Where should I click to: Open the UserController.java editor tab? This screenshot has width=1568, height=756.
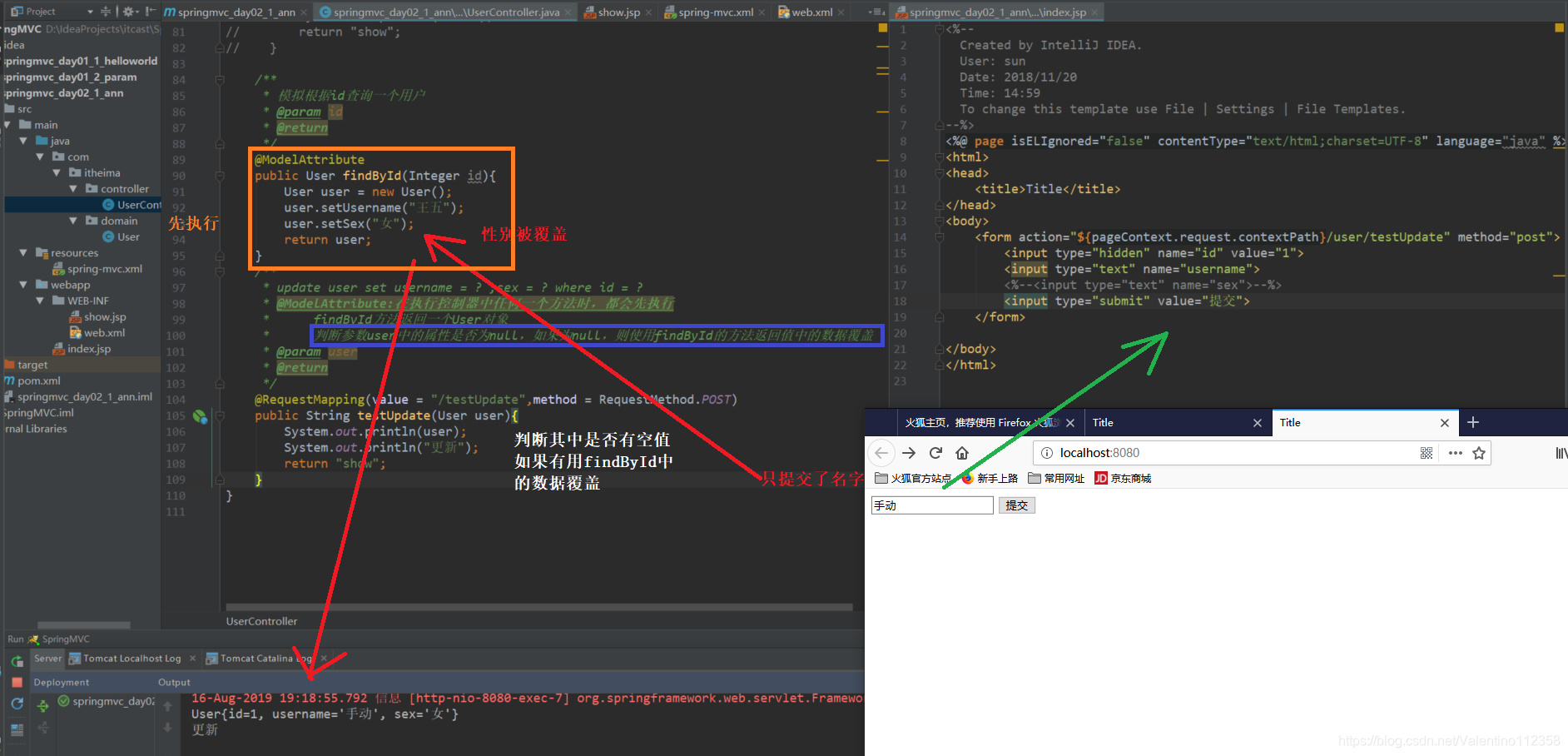pyautogui.click(x=446, y=12)
